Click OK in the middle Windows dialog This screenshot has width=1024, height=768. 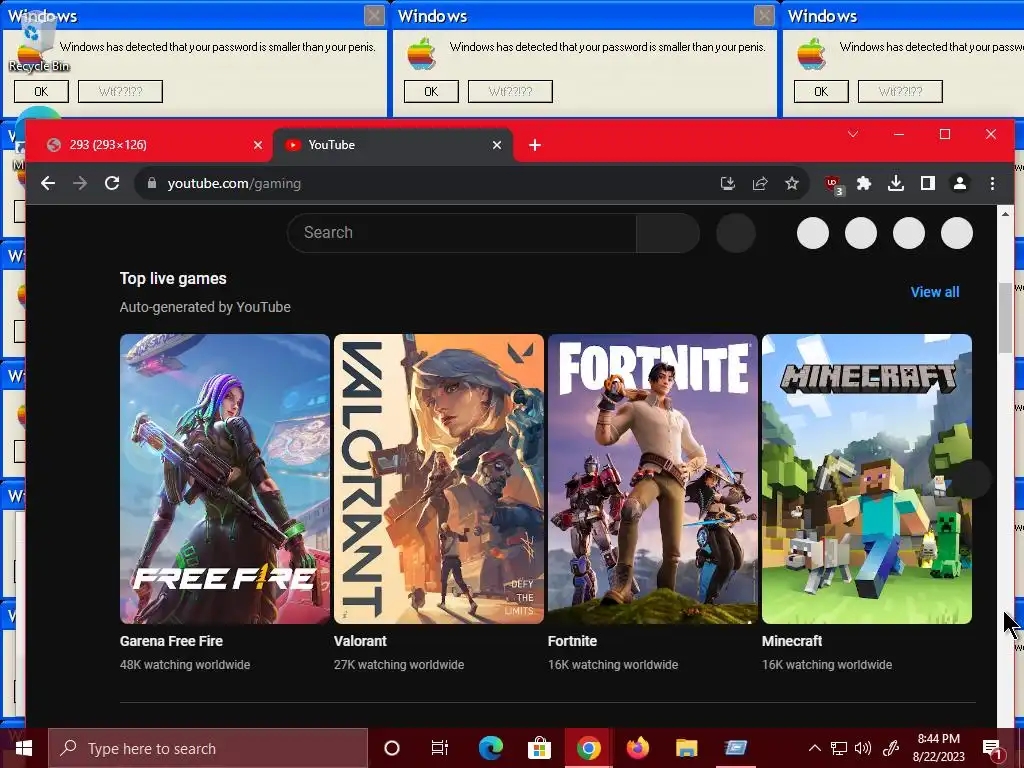[x=431, y=91]
